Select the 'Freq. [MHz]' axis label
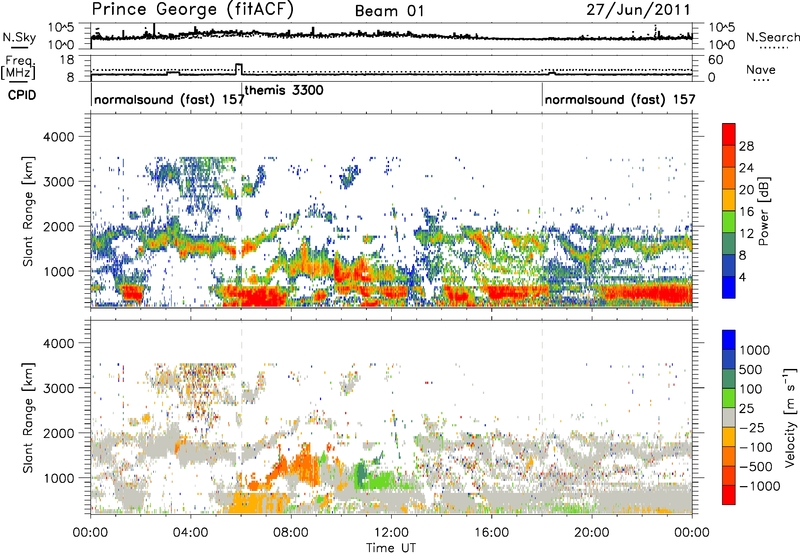Image resolution: width=800 pixels, height=554 pixels. 18,67
